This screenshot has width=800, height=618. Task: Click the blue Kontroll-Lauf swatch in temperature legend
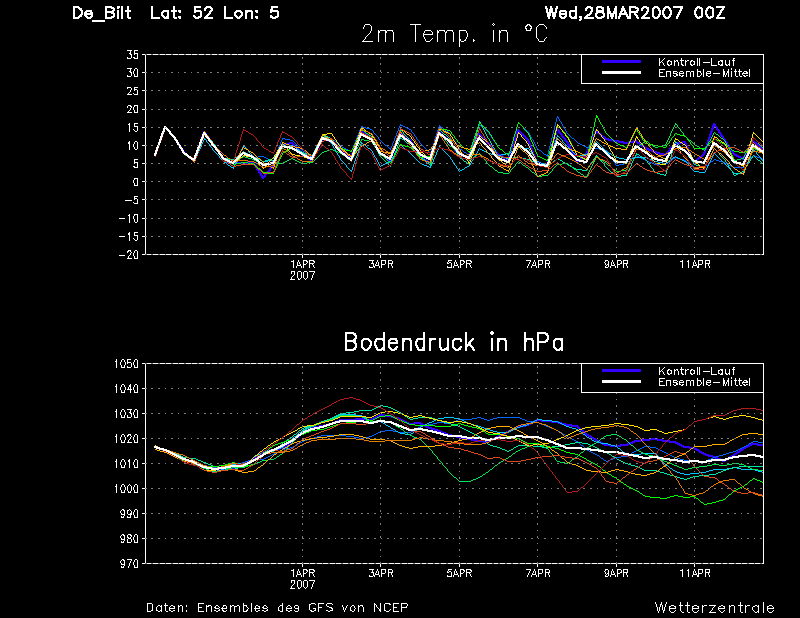(621, 61)
